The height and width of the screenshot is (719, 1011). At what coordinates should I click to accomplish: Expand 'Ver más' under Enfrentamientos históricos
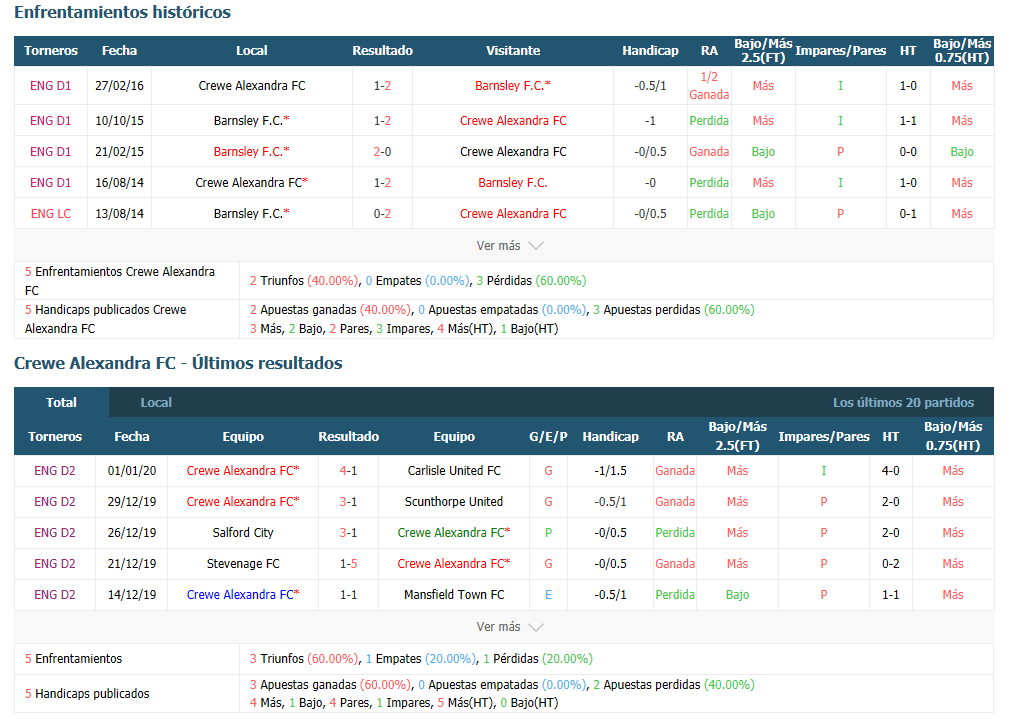point(509,246)
